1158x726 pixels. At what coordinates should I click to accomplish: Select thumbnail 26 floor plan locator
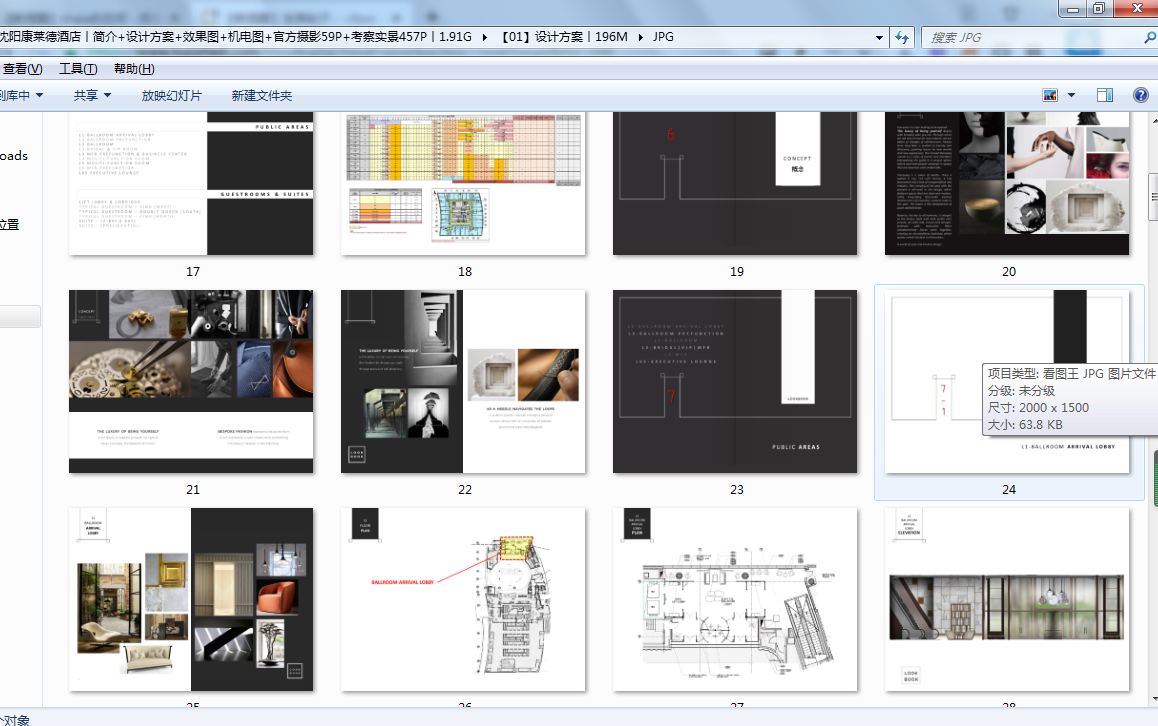point(463,599)
